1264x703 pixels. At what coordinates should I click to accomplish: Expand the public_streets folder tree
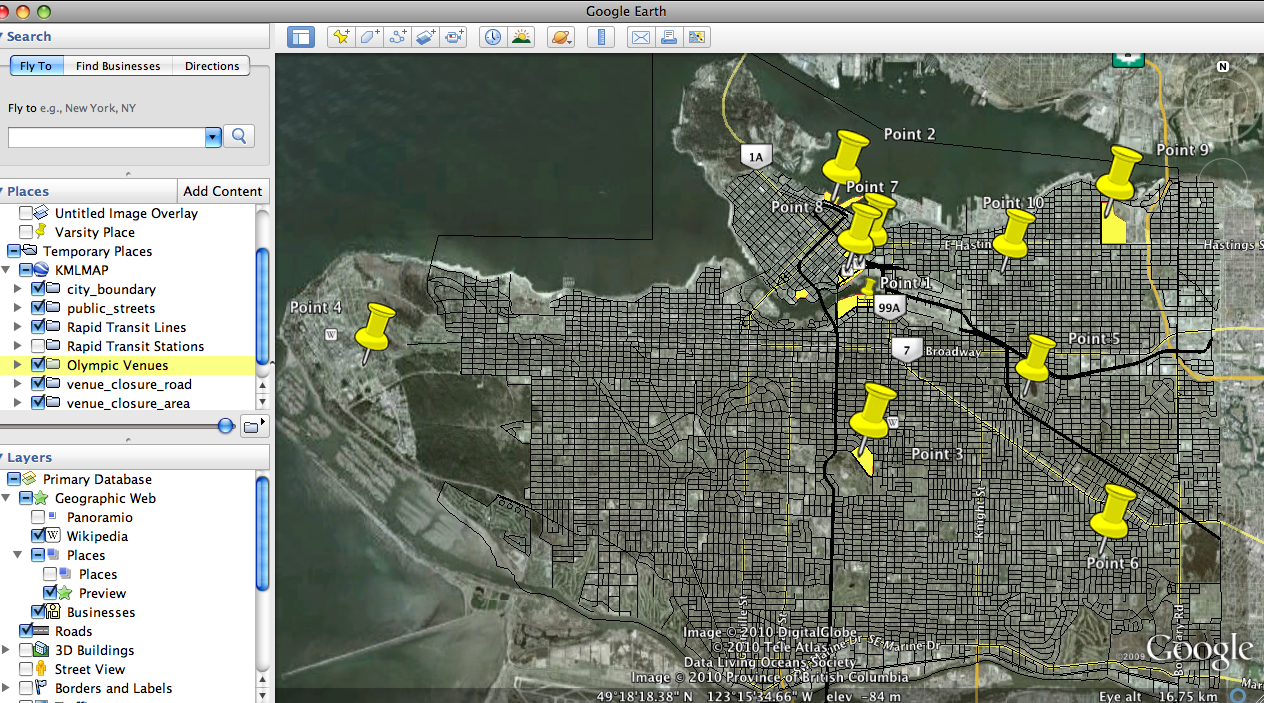point(16,308)
